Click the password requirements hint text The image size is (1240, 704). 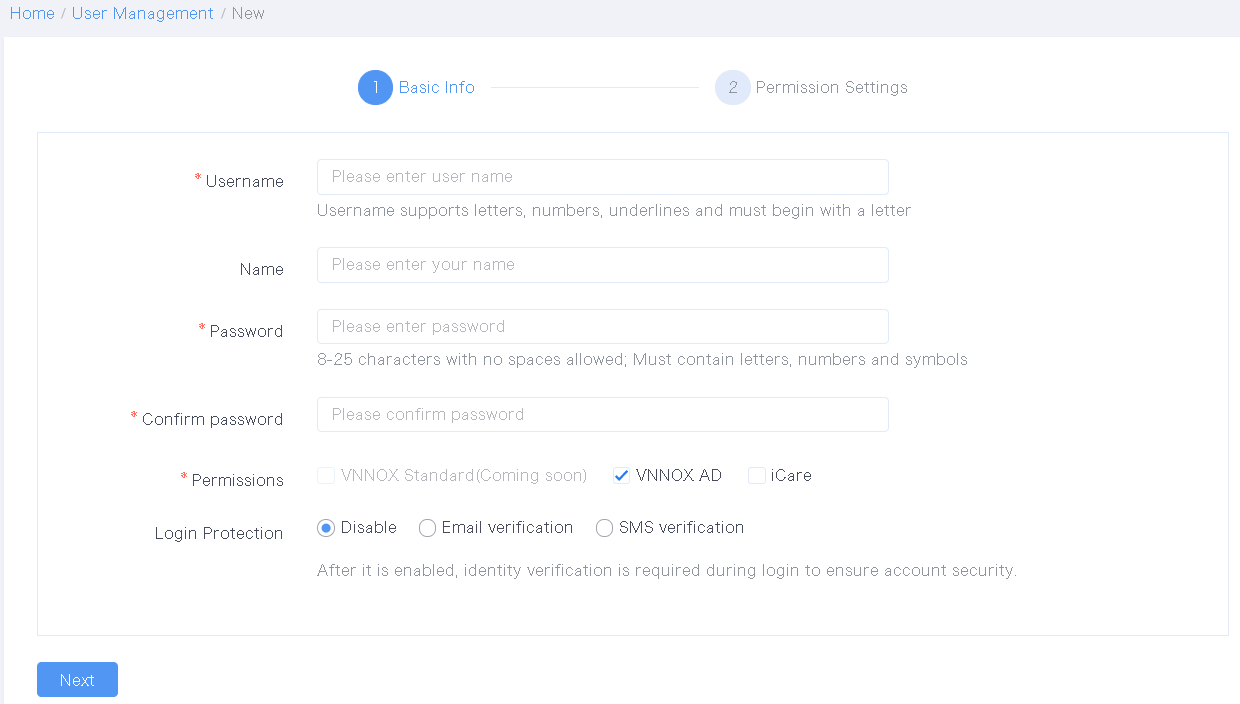(x=642, y=360)
